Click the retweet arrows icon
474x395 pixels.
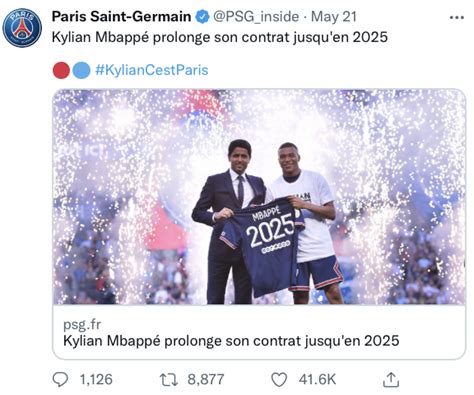point(169,380)
